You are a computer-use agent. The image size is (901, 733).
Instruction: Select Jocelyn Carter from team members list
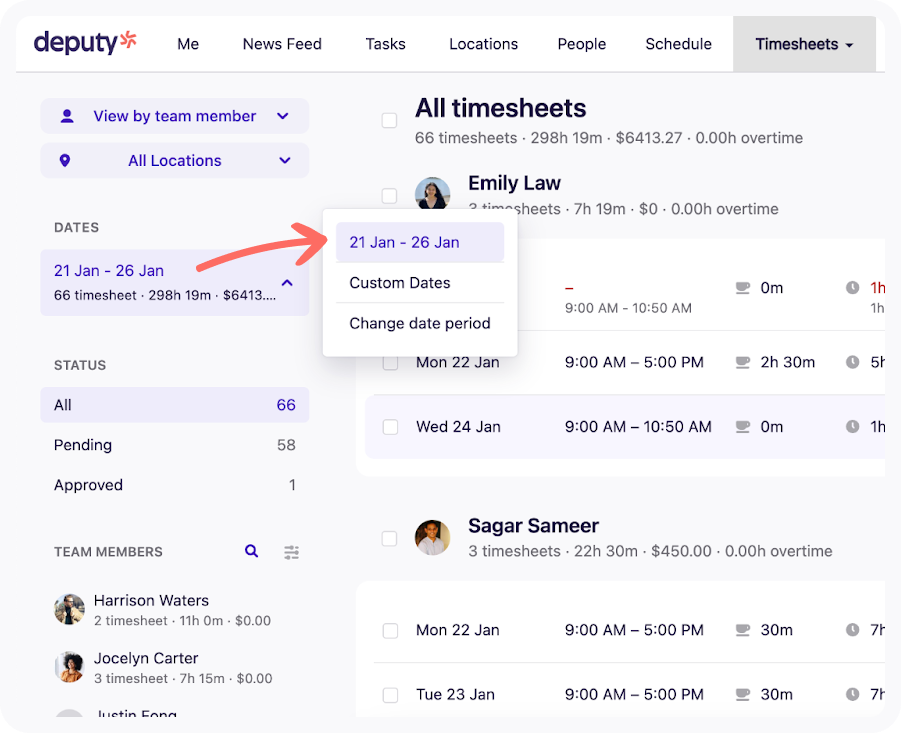point(146,658)
